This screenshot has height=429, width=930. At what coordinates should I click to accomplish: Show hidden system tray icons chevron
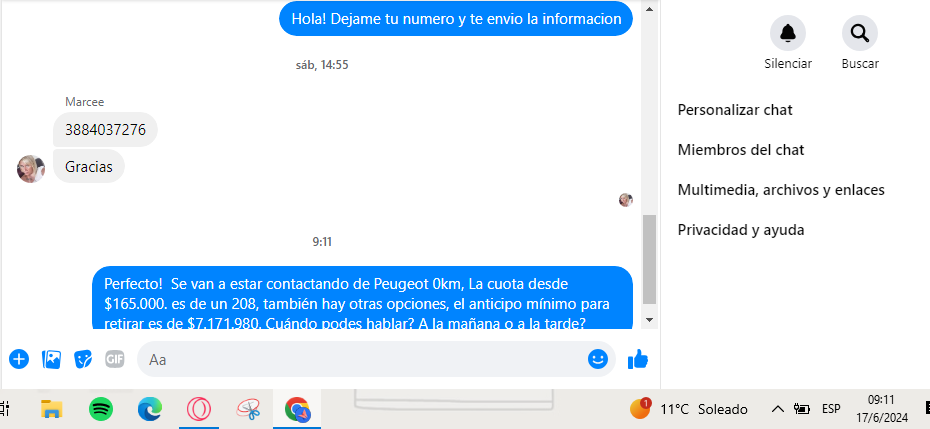pos(777,409)
